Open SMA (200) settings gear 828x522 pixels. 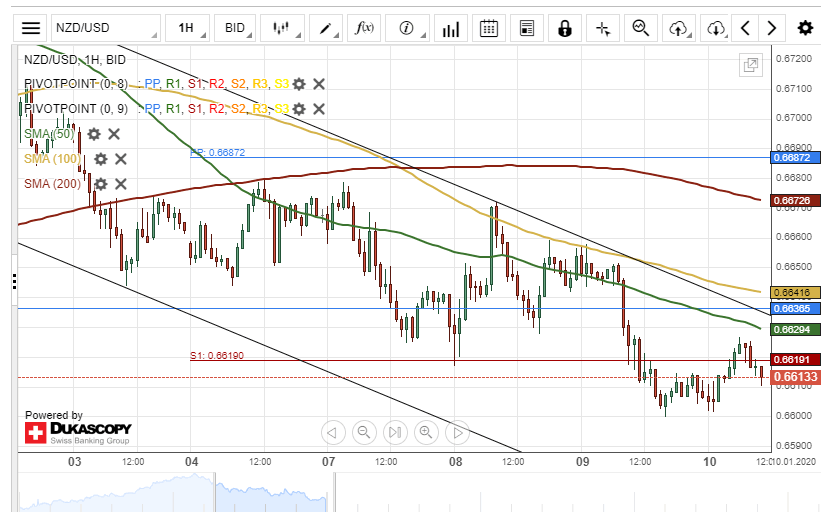coord(100,184)
